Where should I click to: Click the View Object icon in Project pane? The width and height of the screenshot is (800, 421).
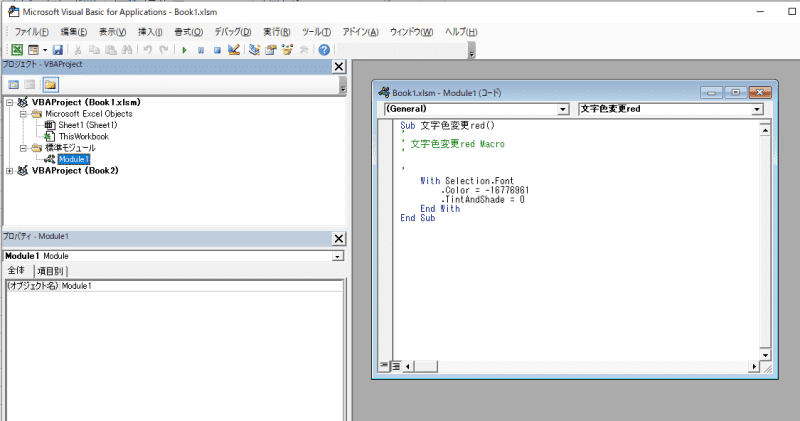(x=30, y=85)
